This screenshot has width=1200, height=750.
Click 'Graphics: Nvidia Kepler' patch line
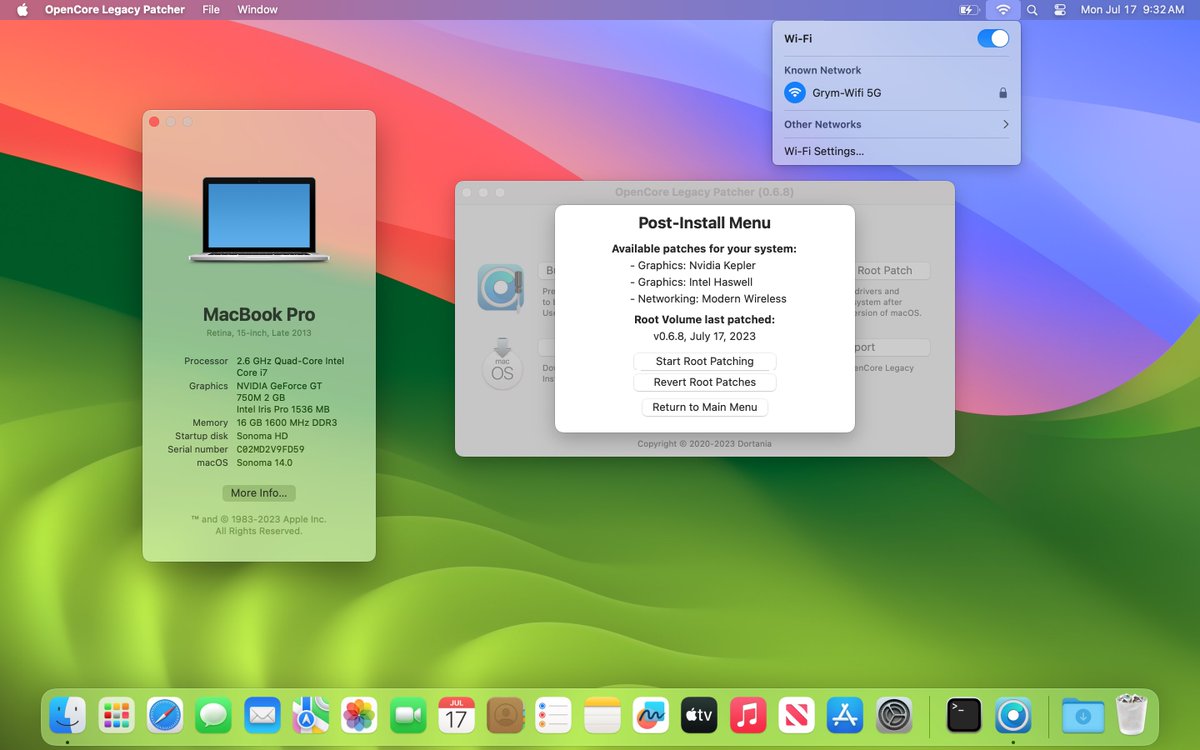pyautogui.click(x=692, y=266)
